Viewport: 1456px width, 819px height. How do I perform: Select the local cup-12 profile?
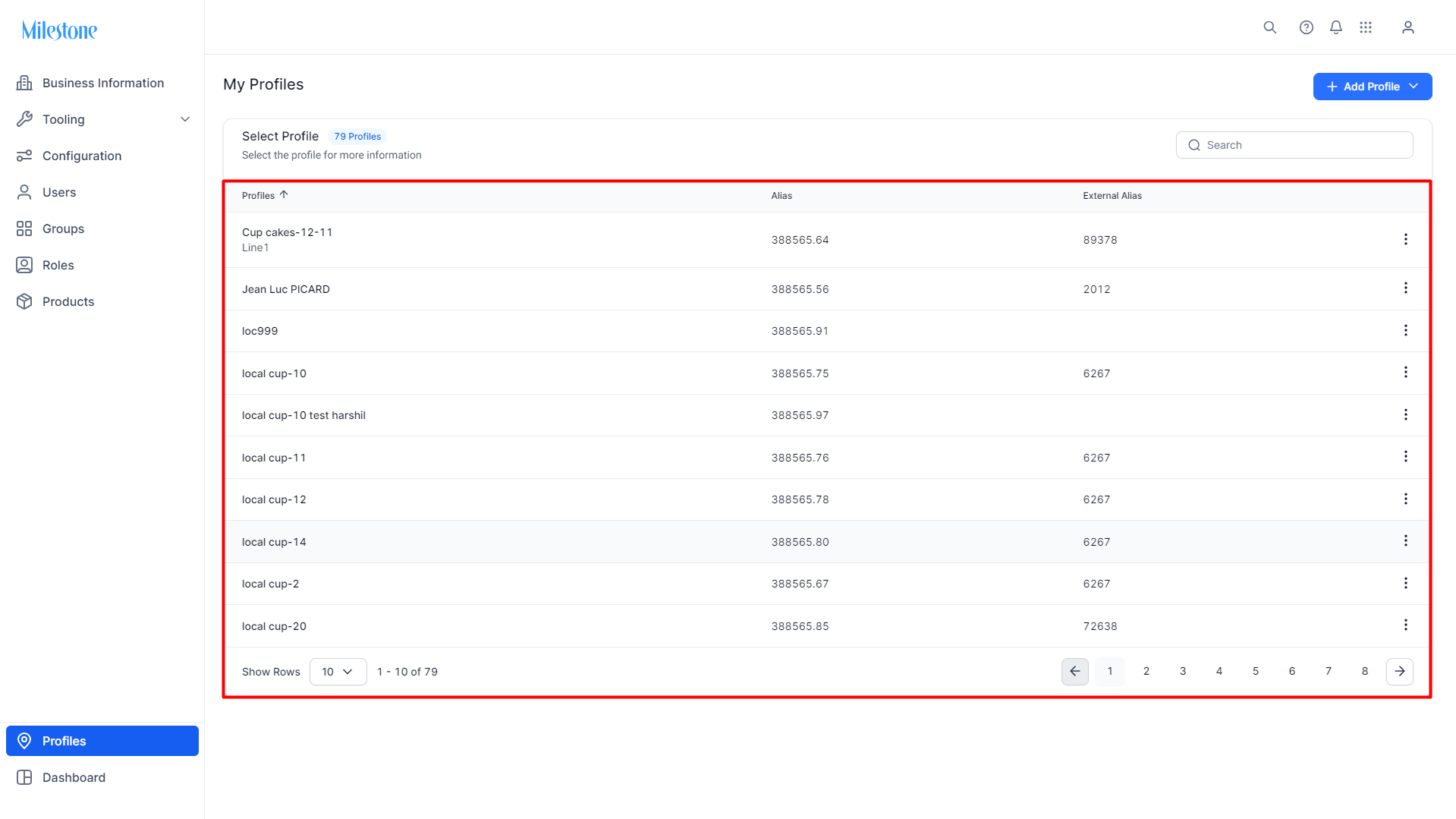click(x=274, y=499)
